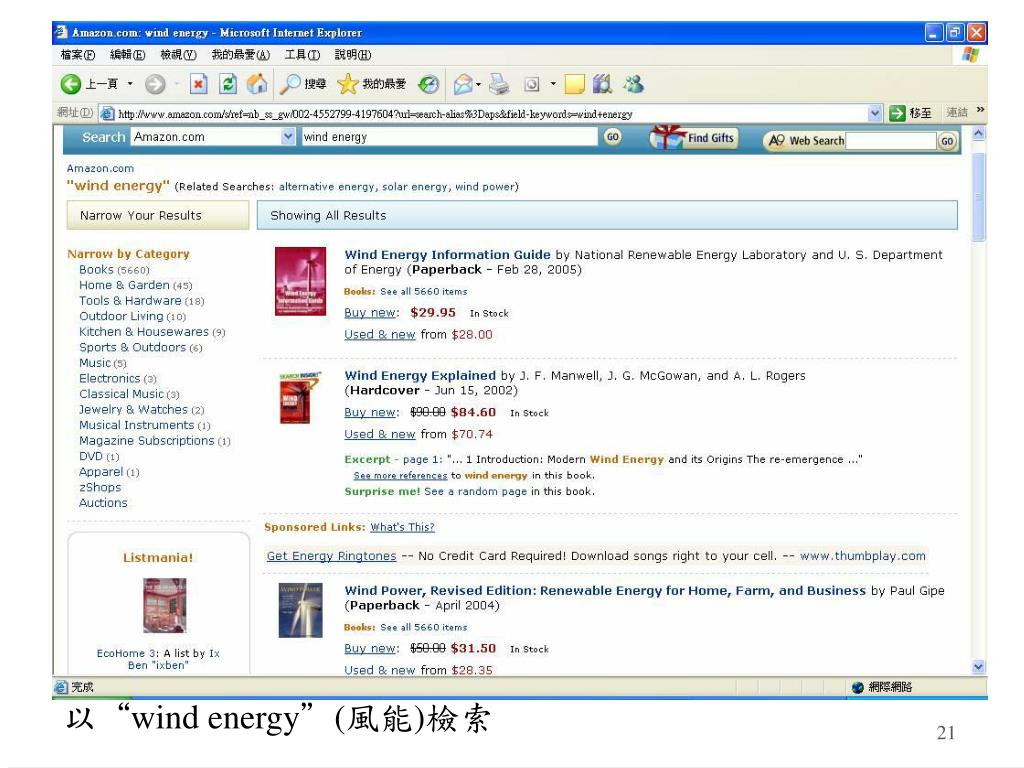The height and width of the screenshot is (768, 1024).
Task: Open the Help menu (說明)
Action: coord(353,55)
